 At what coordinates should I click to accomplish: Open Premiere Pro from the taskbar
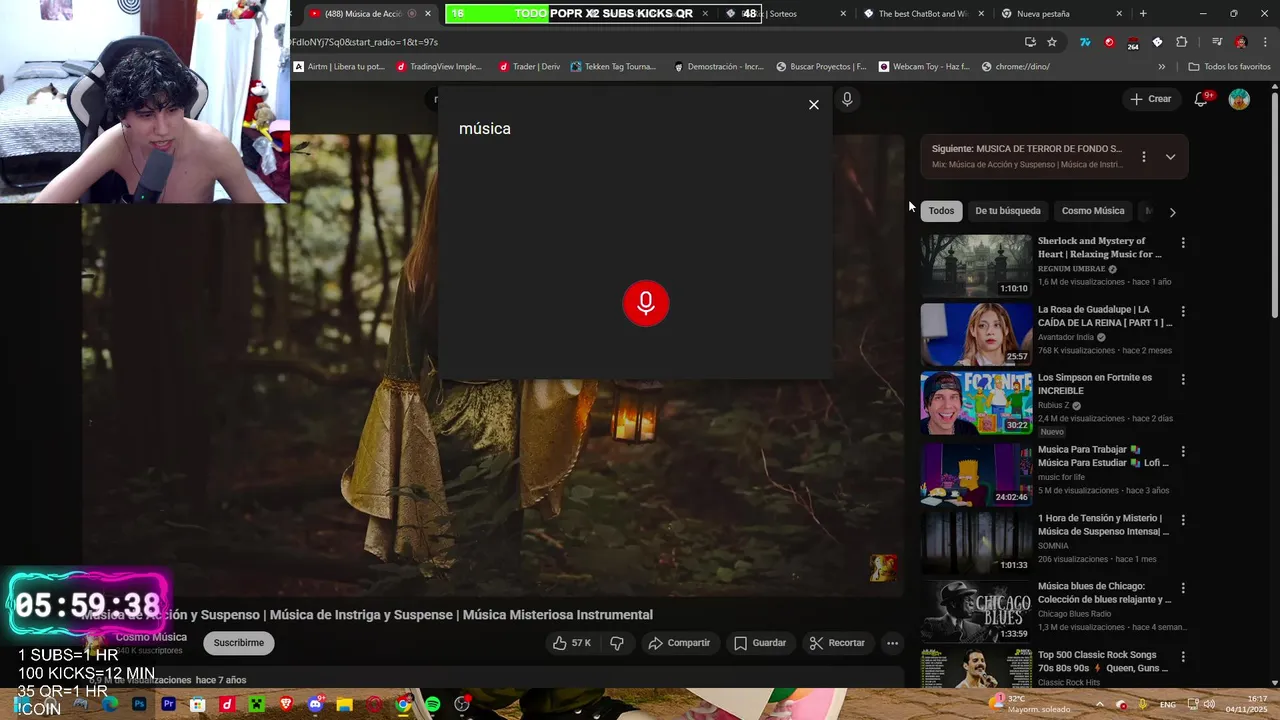point(168,705)
